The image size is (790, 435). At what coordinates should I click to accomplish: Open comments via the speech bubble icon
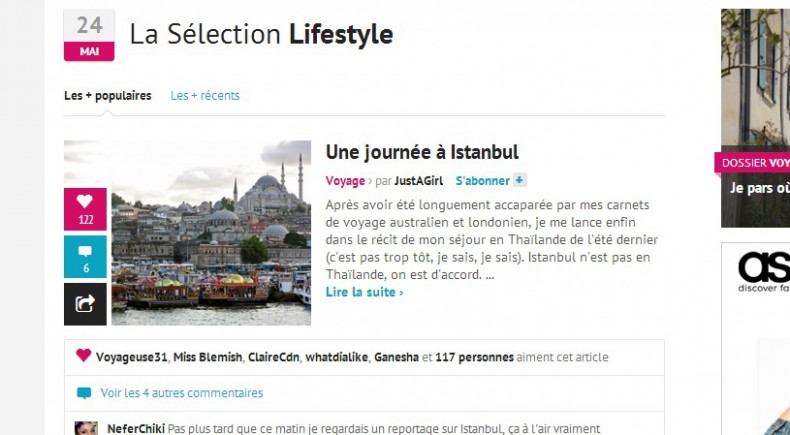85,257
